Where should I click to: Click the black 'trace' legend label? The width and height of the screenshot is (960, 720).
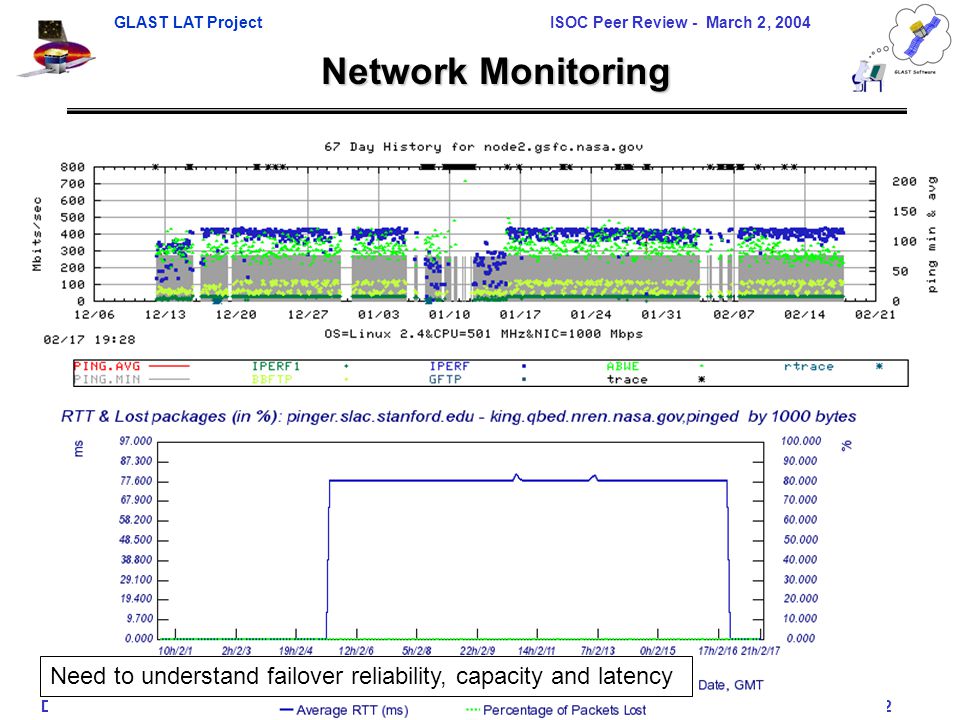[627, 380]
